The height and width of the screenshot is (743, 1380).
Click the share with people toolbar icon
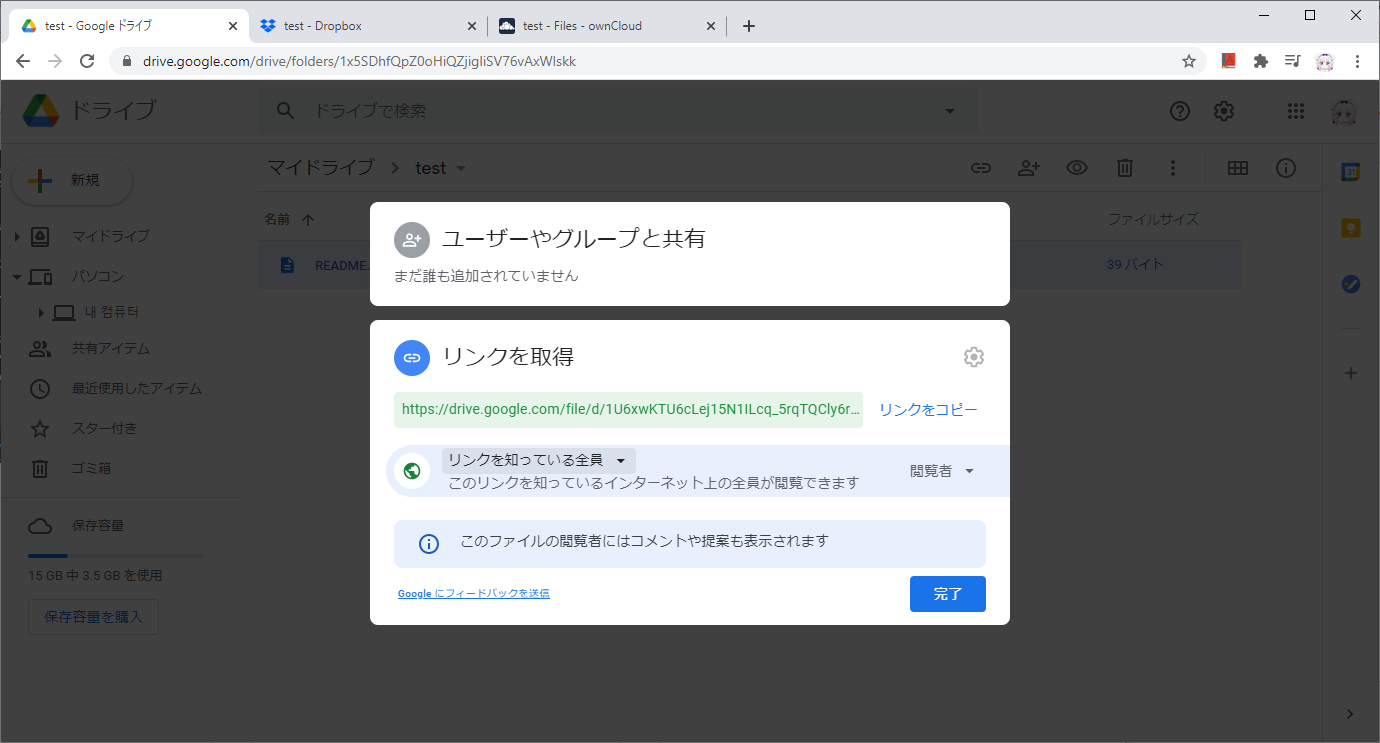tap(1029, 168)
